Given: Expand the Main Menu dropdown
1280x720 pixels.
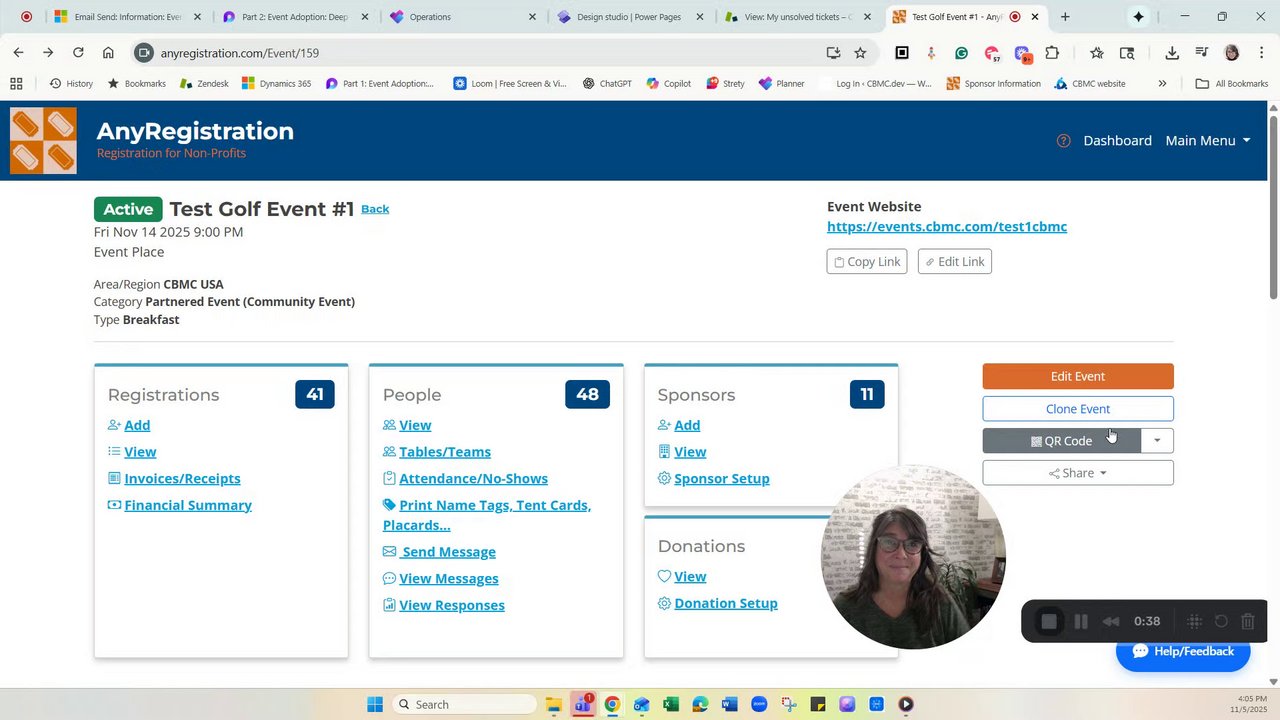Looking at the screenshot, I should click(1208, 141).
